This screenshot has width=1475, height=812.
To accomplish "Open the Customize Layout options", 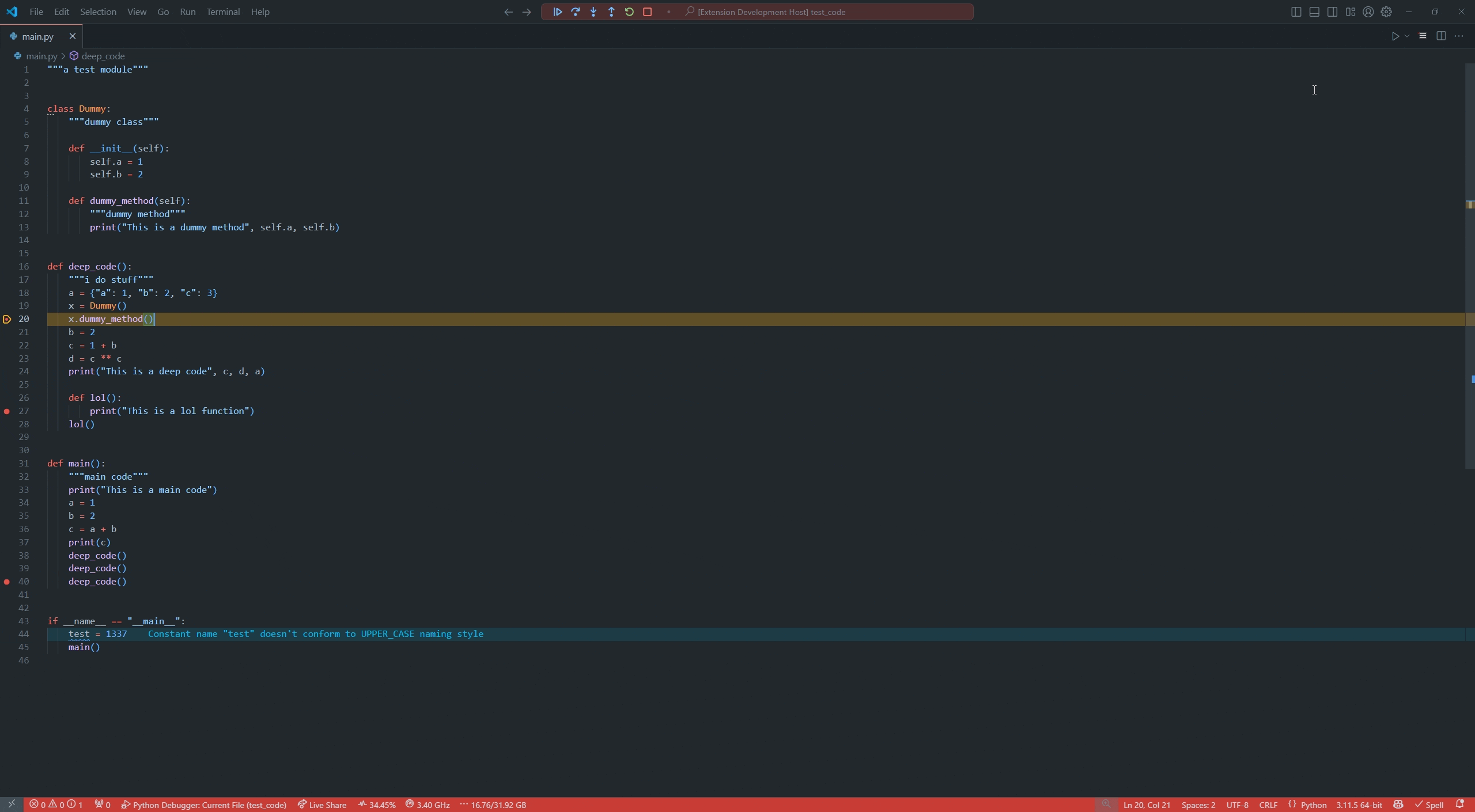I will [x=1351, y=12].
